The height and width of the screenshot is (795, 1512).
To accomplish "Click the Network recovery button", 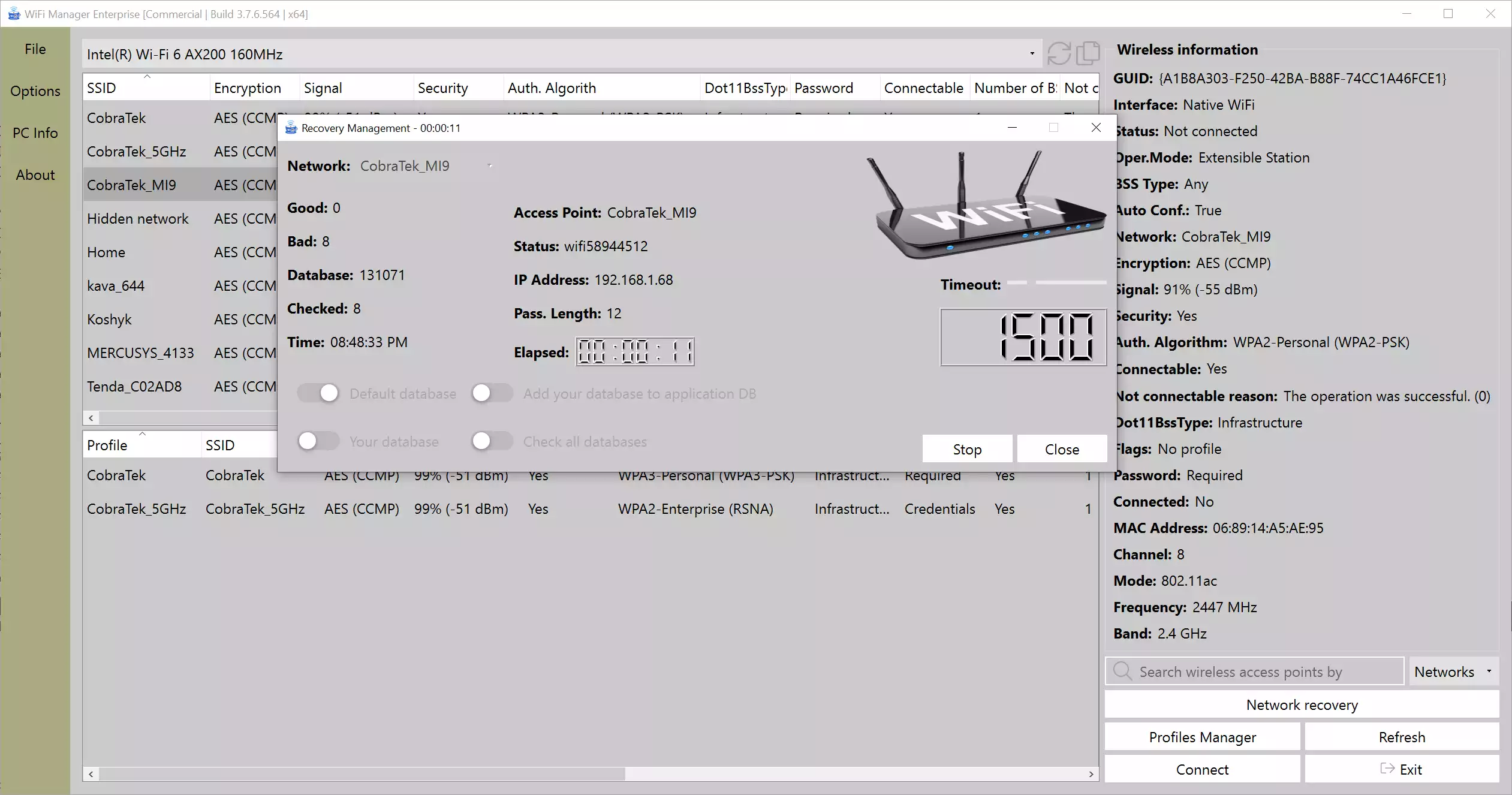I will pyautogui.click(x=1302, y=704).
